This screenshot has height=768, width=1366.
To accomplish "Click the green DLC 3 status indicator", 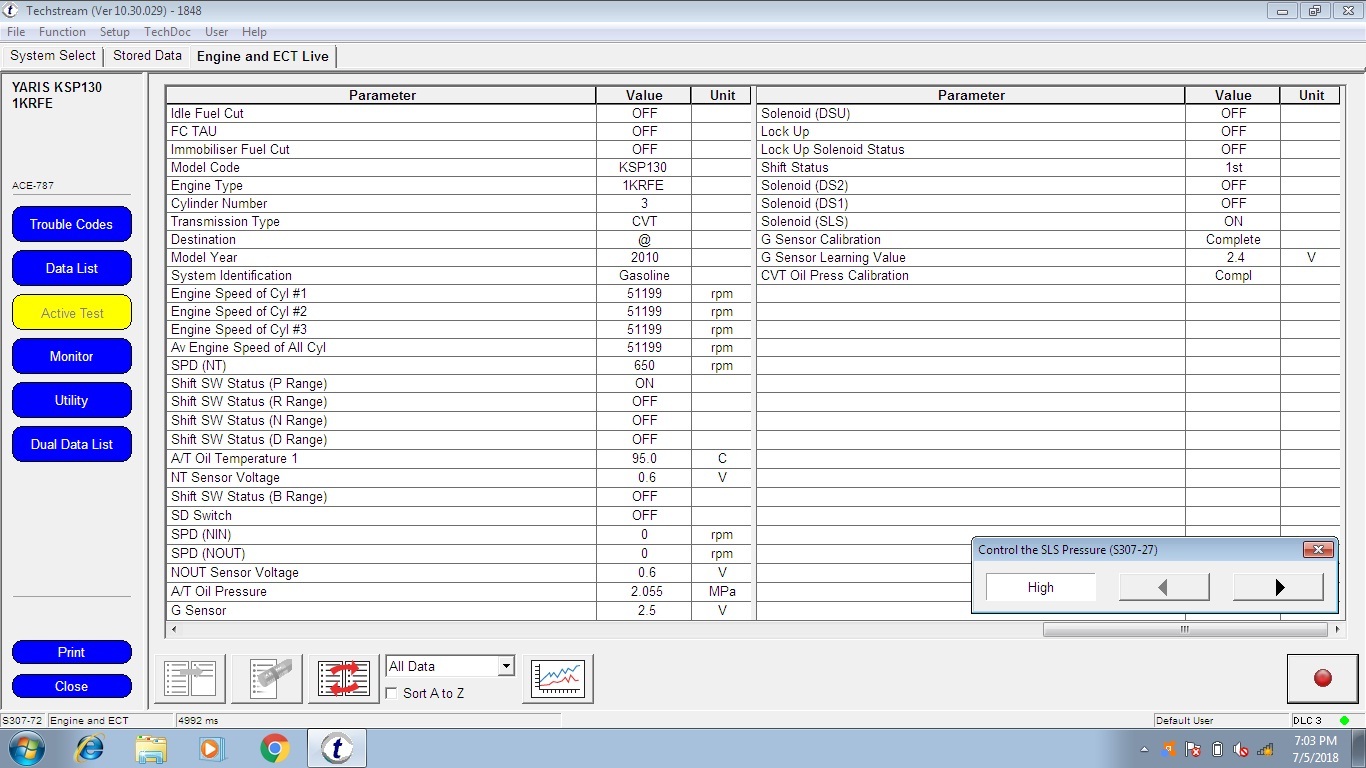I will 1344,720.
